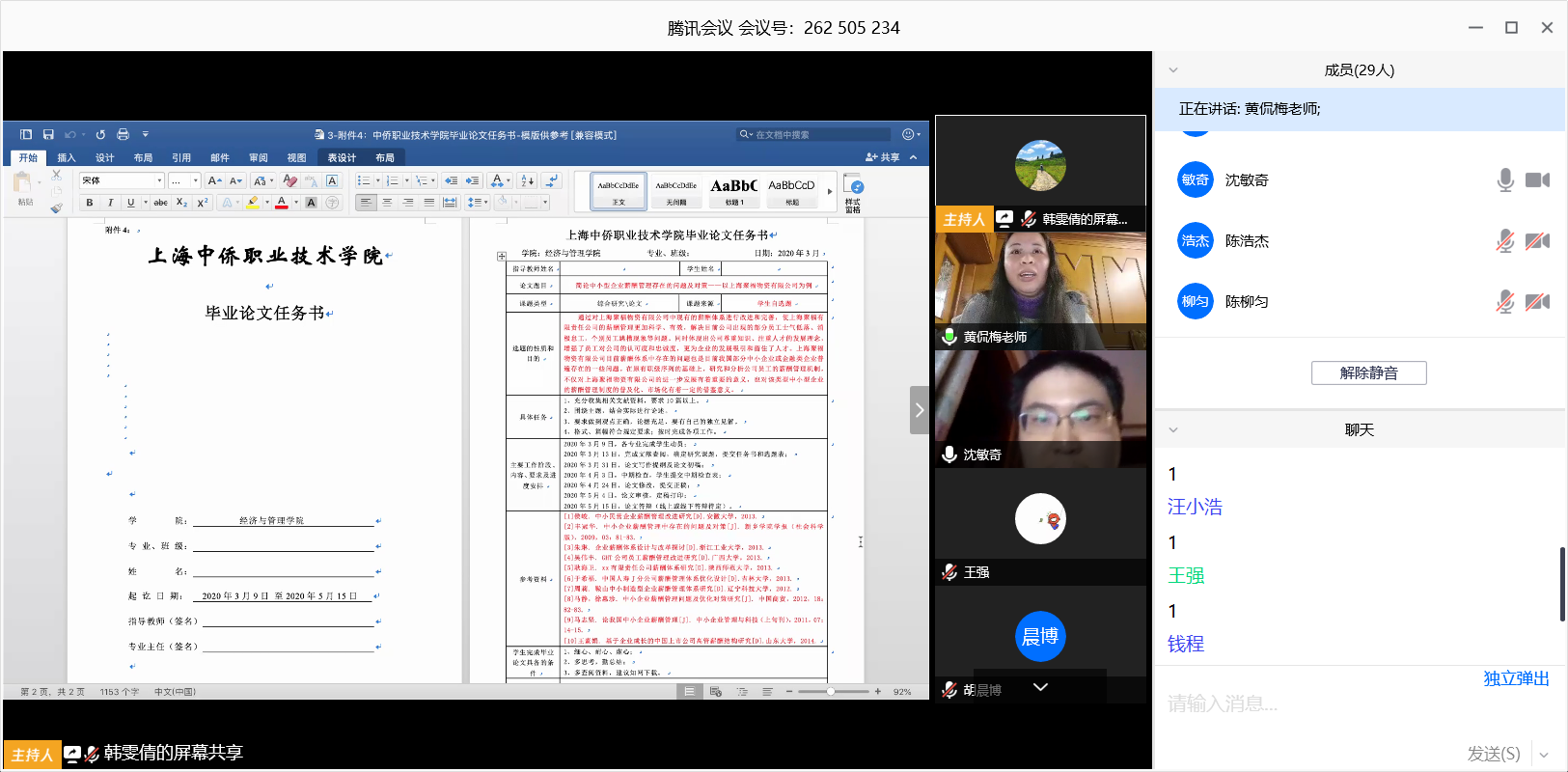Click the Save icon in Word

pyautogui.click(x=48, y=135)
